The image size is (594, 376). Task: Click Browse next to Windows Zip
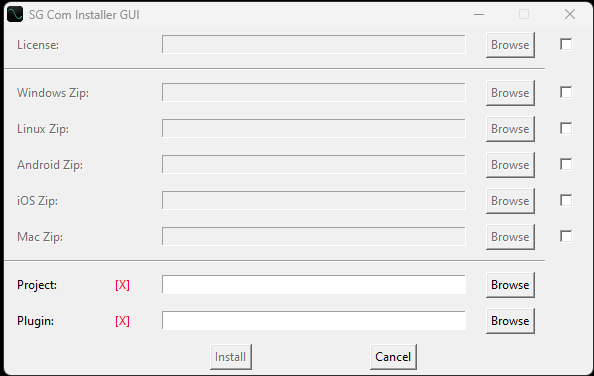point(510,93)
